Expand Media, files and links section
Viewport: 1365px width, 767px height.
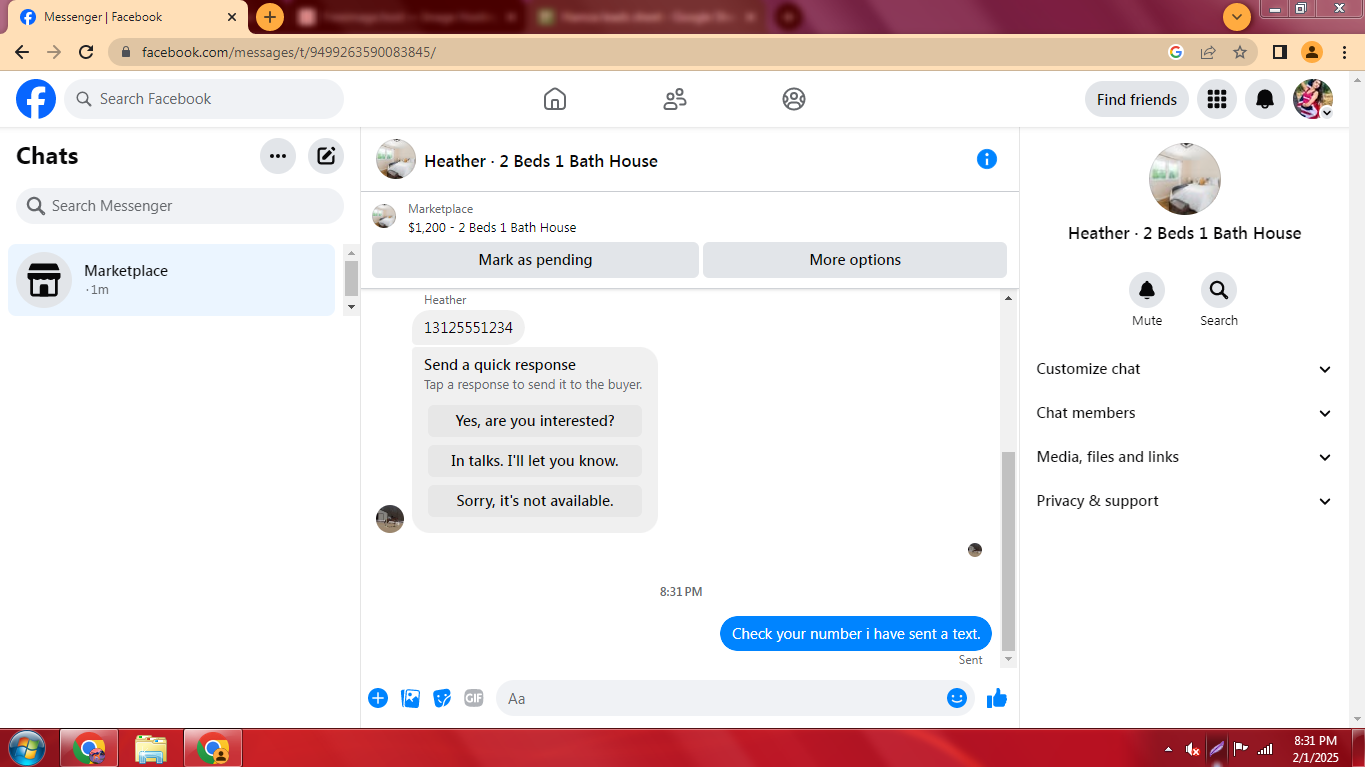pos(1184,457)
